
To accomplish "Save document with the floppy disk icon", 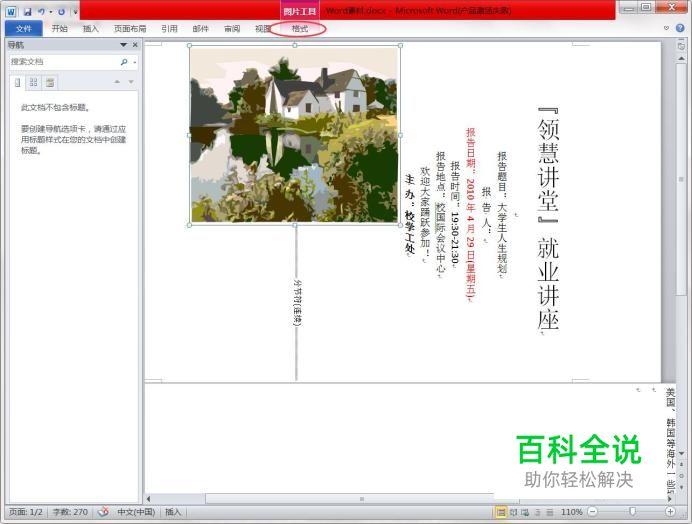I will 27,12.
